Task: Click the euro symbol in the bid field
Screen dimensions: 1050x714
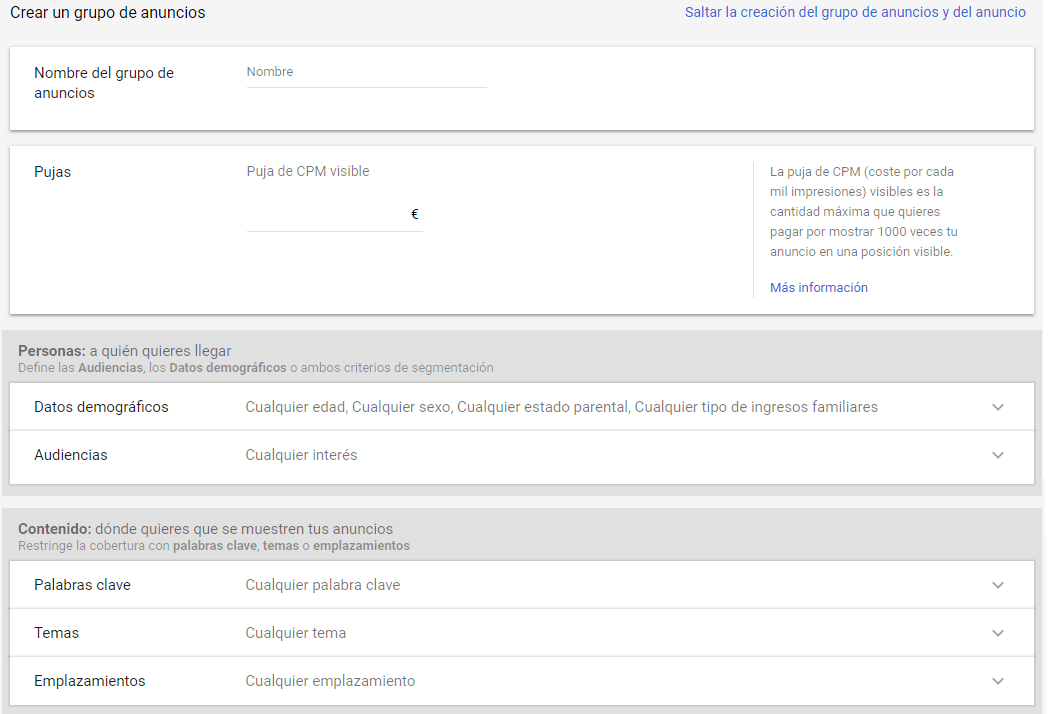Action: 414,213
